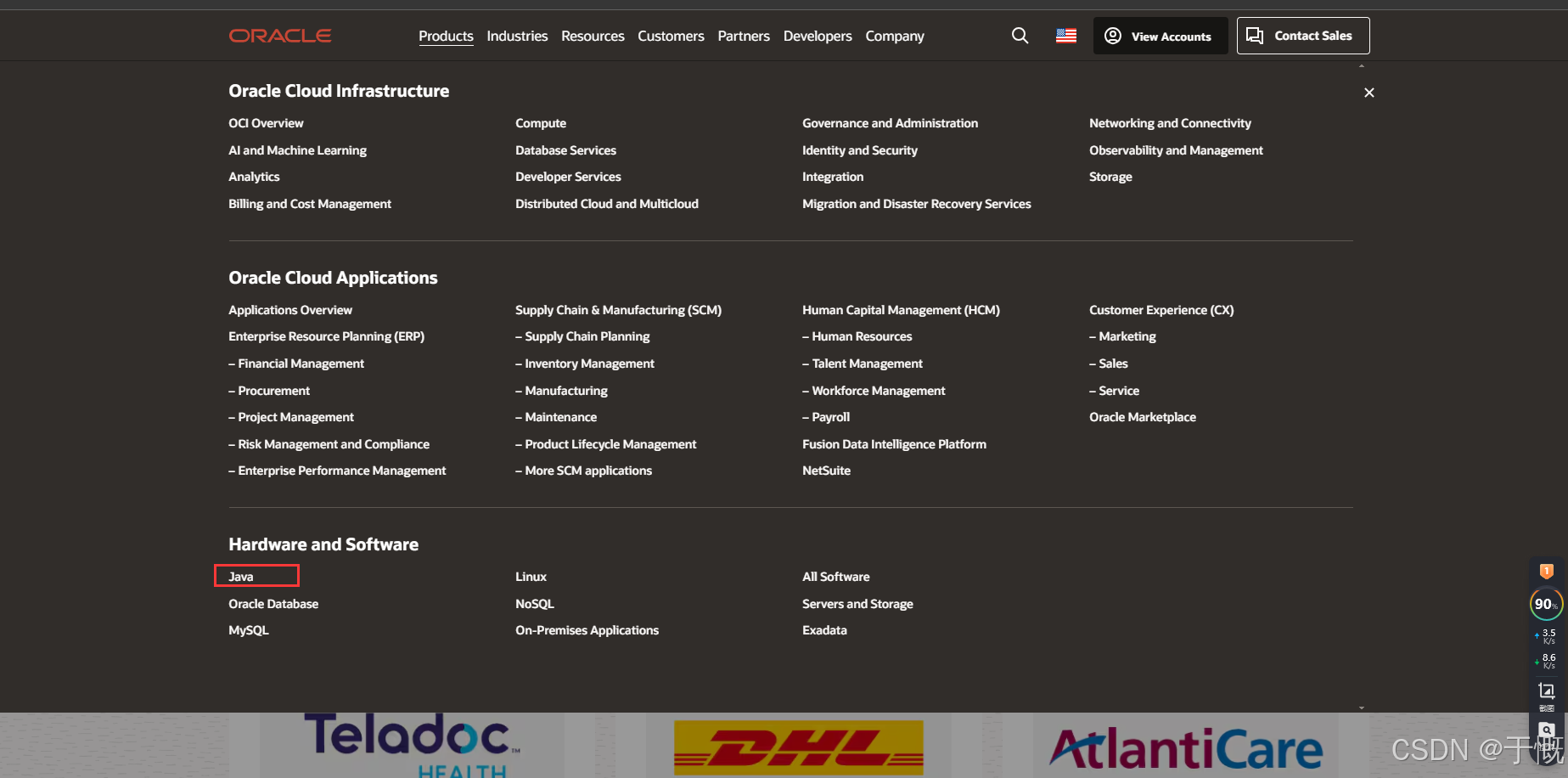This screenshot has width=1568, height=778.
Task: Select Payroll link
Action: coord(826,417)
